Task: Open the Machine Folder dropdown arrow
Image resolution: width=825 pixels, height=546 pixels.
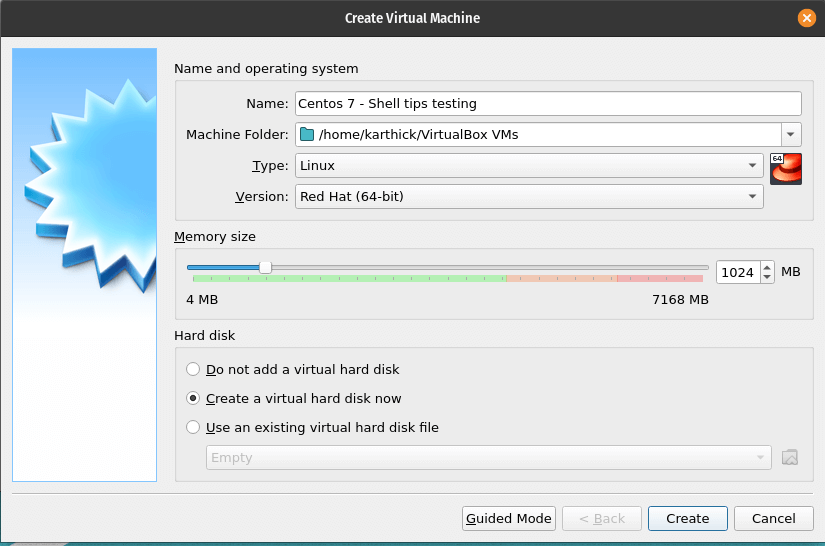Action: click(791, 135)
